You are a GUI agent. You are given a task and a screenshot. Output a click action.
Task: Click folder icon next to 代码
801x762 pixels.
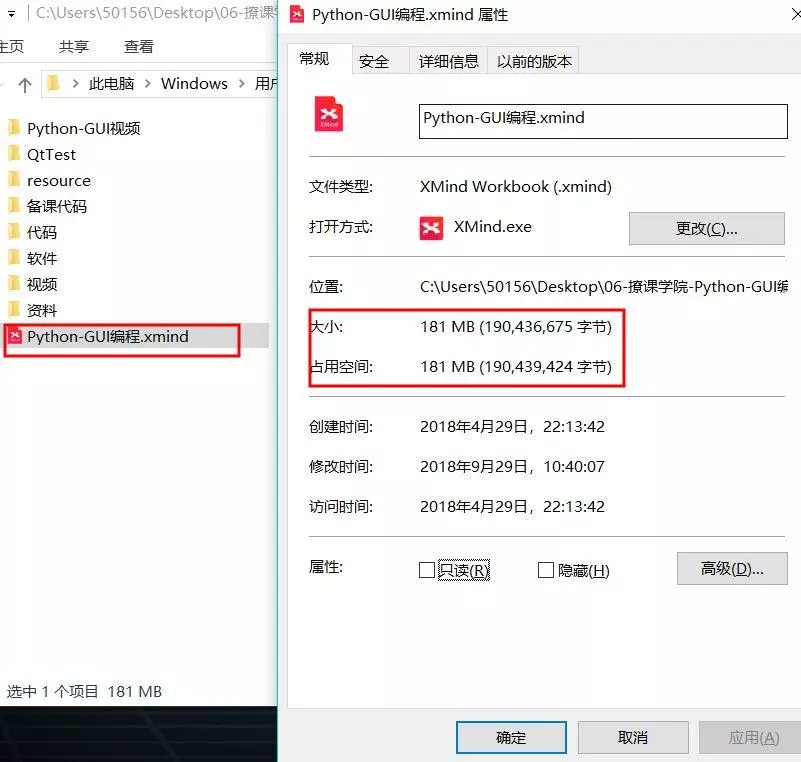point(14,232)
